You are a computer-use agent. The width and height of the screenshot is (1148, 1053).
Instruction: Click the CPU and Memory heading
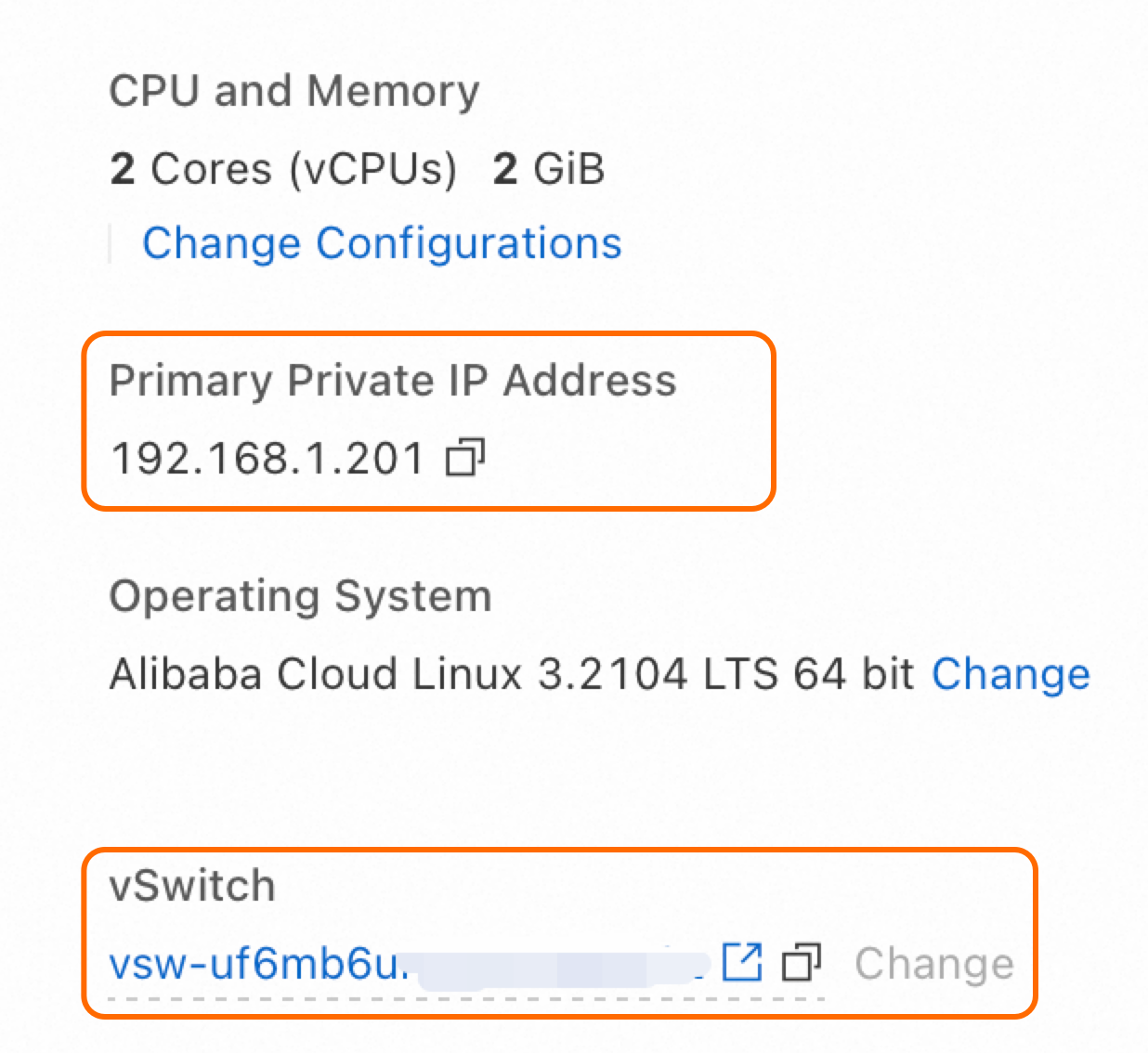(x=294, y=91)
